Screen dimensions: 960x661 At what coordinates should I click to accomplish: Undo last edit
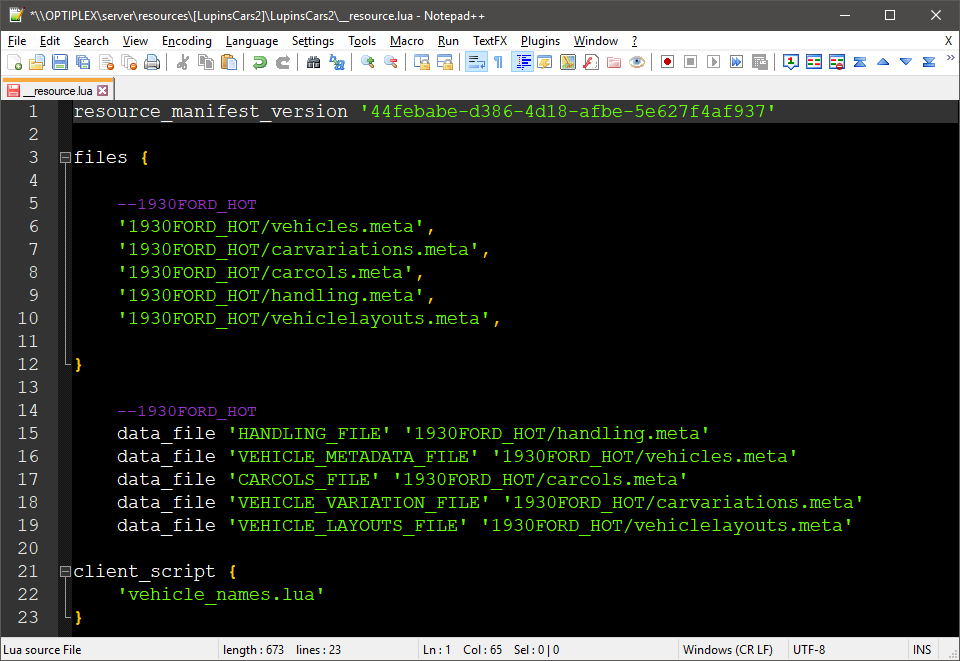(x=260, y=62)
